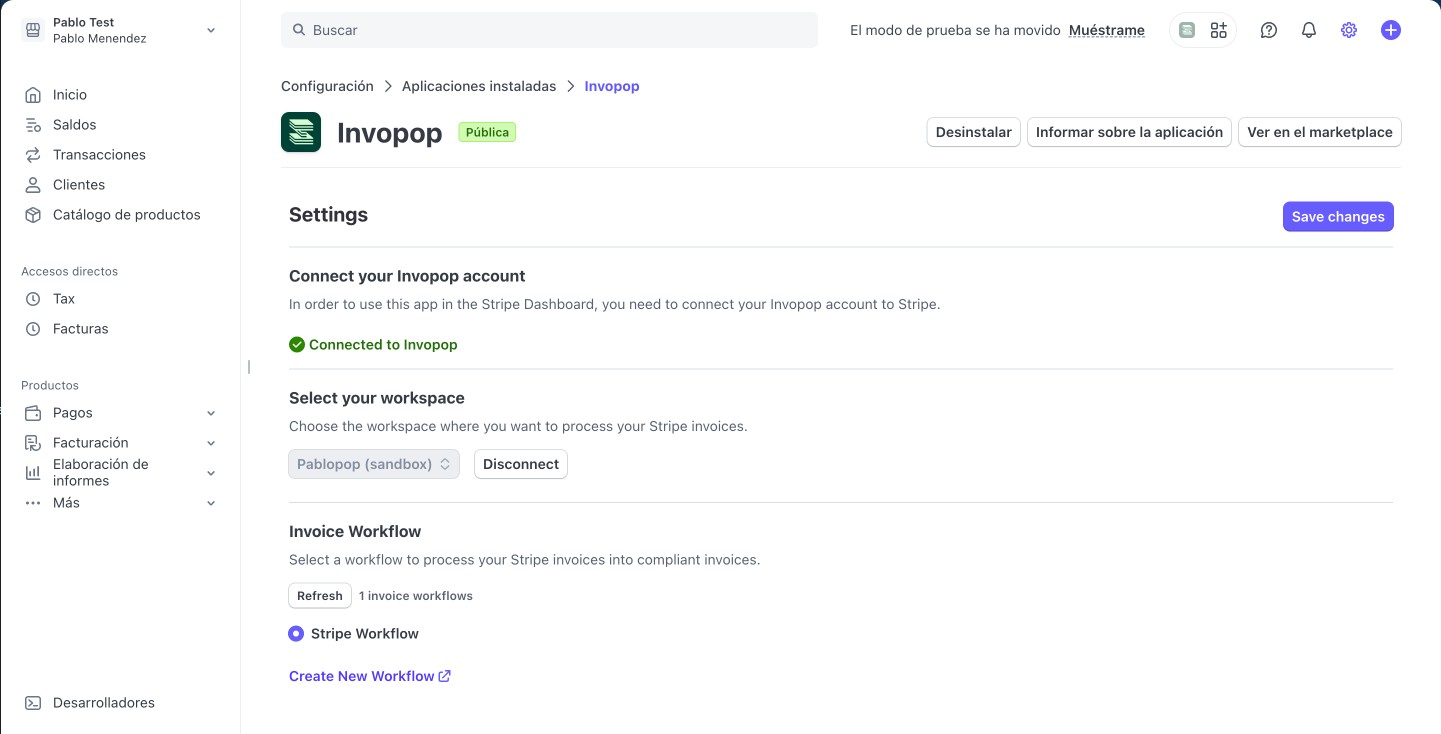Click the Invopop app icon in top bar
The height and width of the screenshot is (734, 1441).
(1187, 30)
